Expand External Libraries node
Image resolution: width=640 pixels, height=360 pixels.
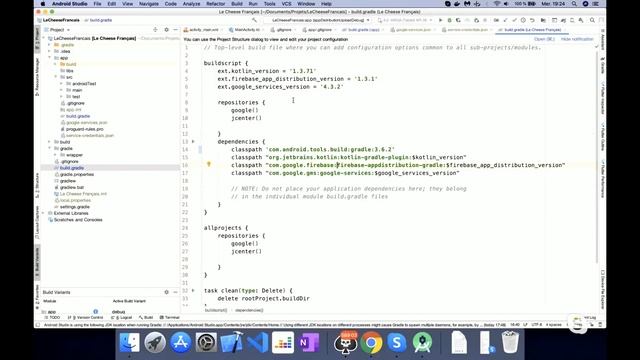pos(43,213)
